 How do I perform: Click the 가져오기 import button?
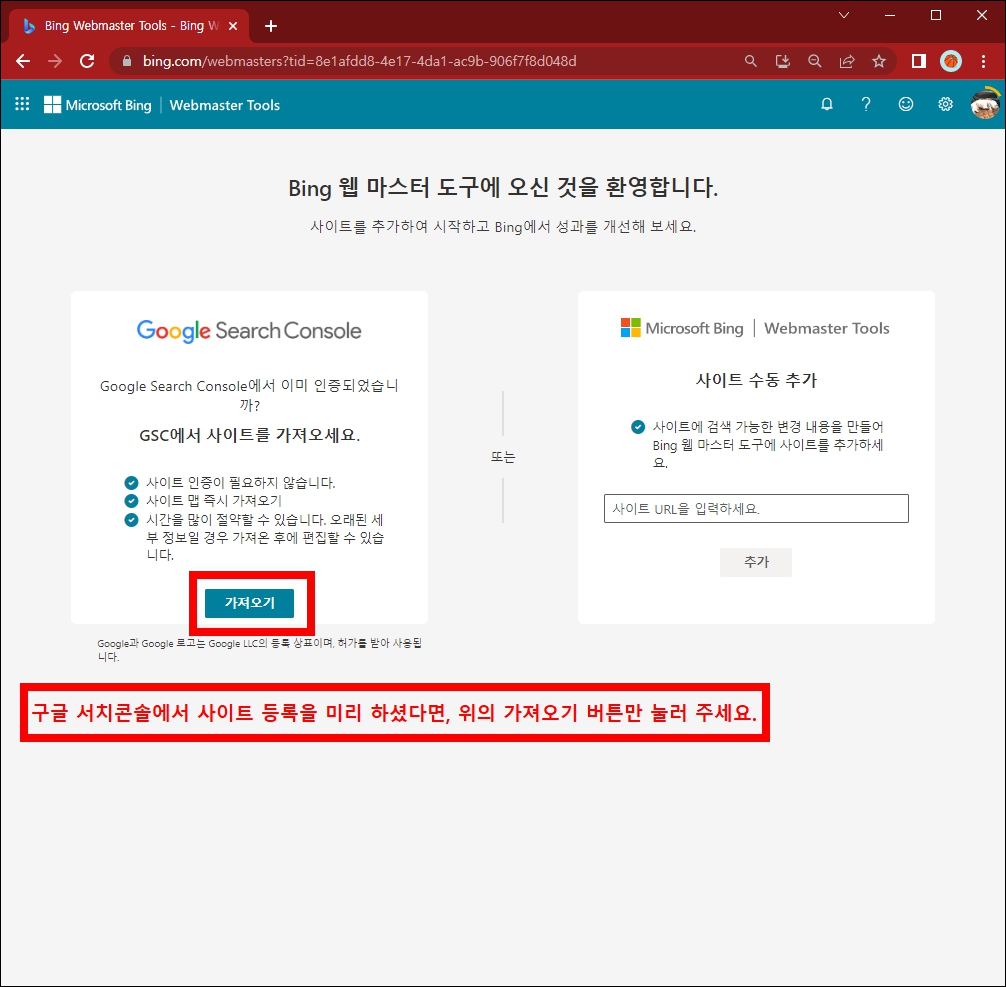[249, 603]
